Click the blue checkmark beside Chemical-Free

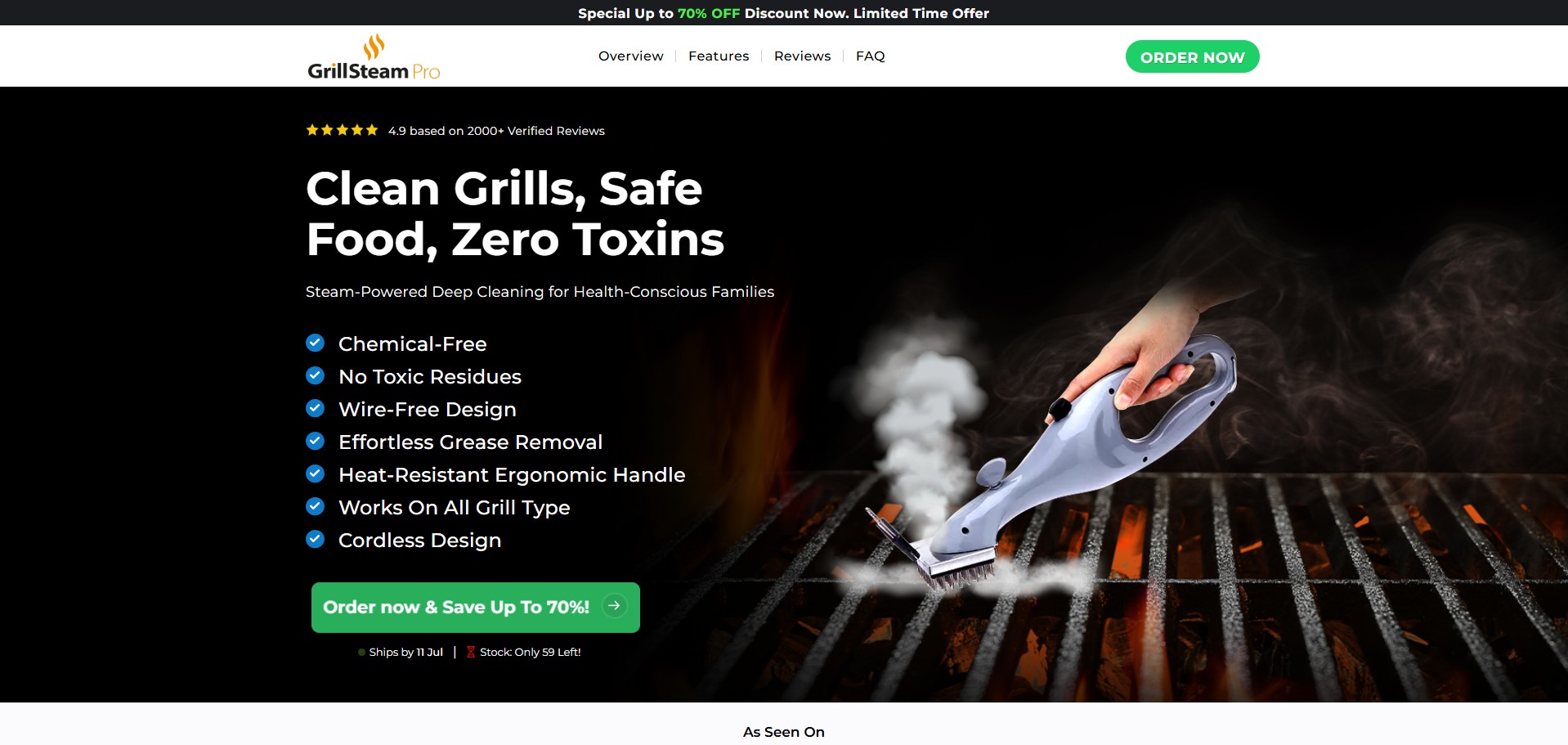click(x=315, y=343)
